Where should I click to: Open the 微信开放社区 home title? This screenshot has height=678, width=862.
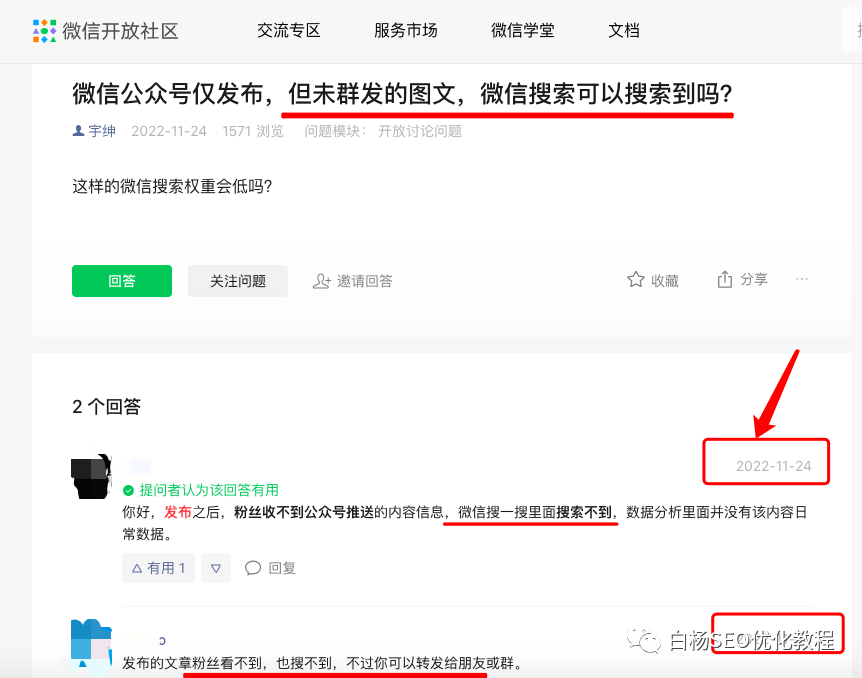(x=120, y=31)
